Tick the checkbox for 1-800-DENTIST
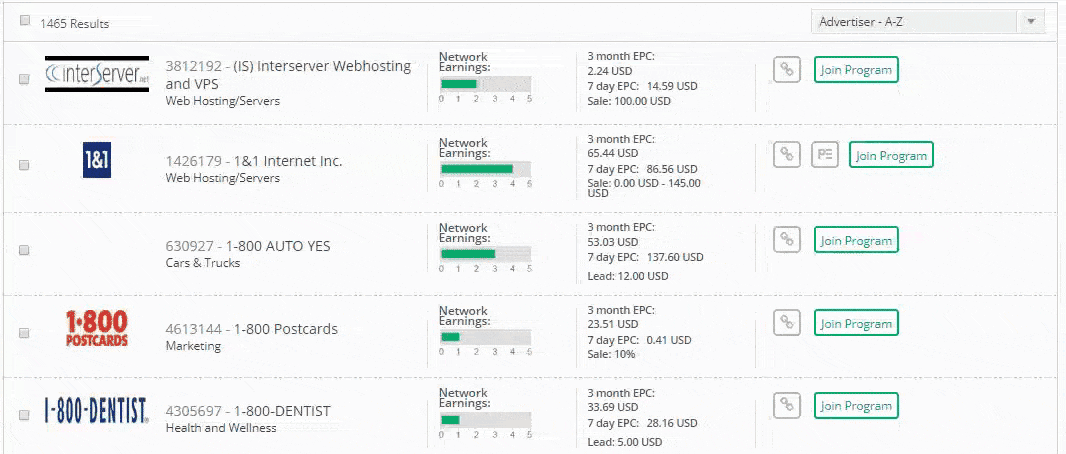Image resolution: width=1066 pixels, height=454 pixels. pyautogui.click(x=25, y=415)
